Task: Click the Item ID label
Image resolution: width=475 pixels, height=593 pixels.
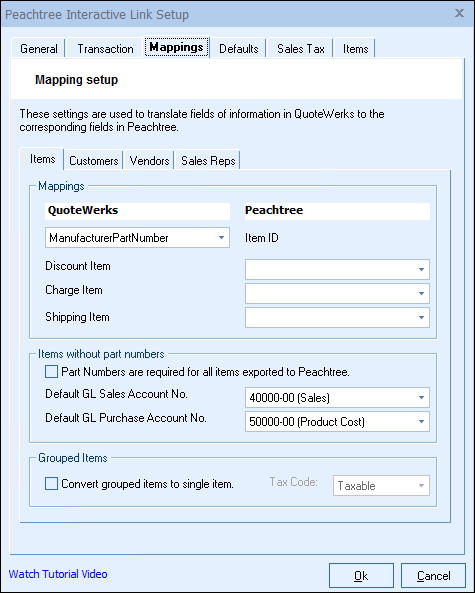Action: (262, 238)
